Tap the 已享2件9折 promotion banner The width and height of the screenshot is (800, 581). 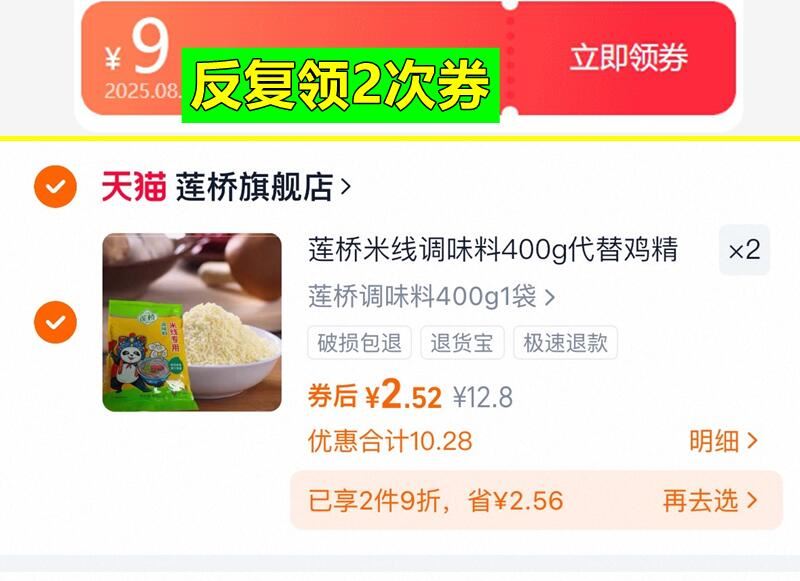536,500
